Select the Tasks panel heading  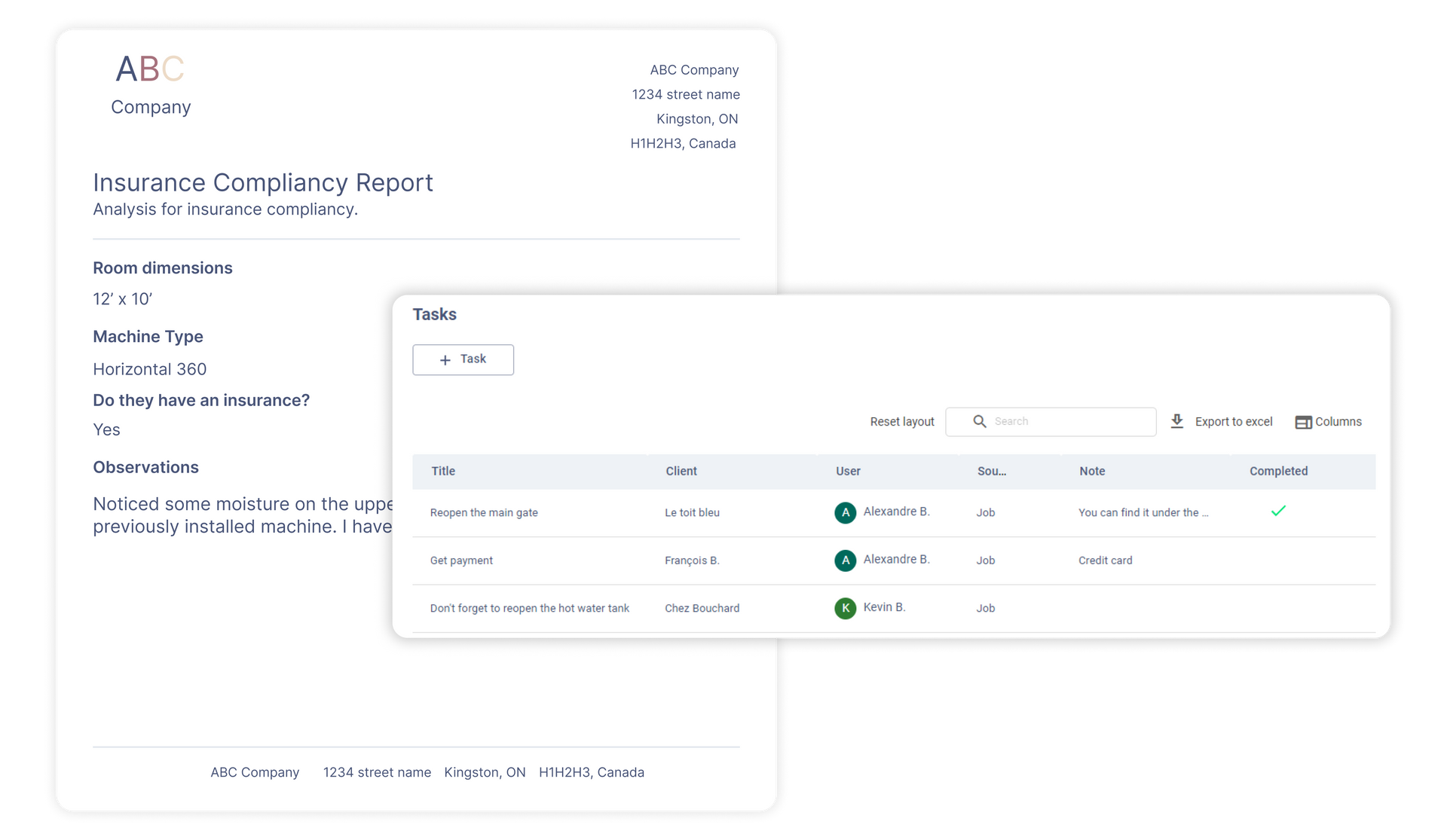(434, 314)
